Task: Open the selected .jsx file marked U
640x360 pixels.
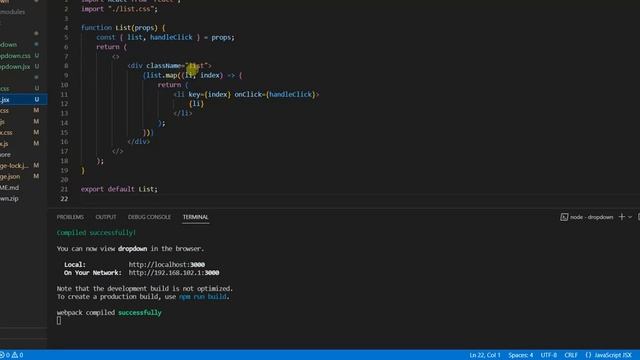Action: pyautogui.click(x=23, y=100)
